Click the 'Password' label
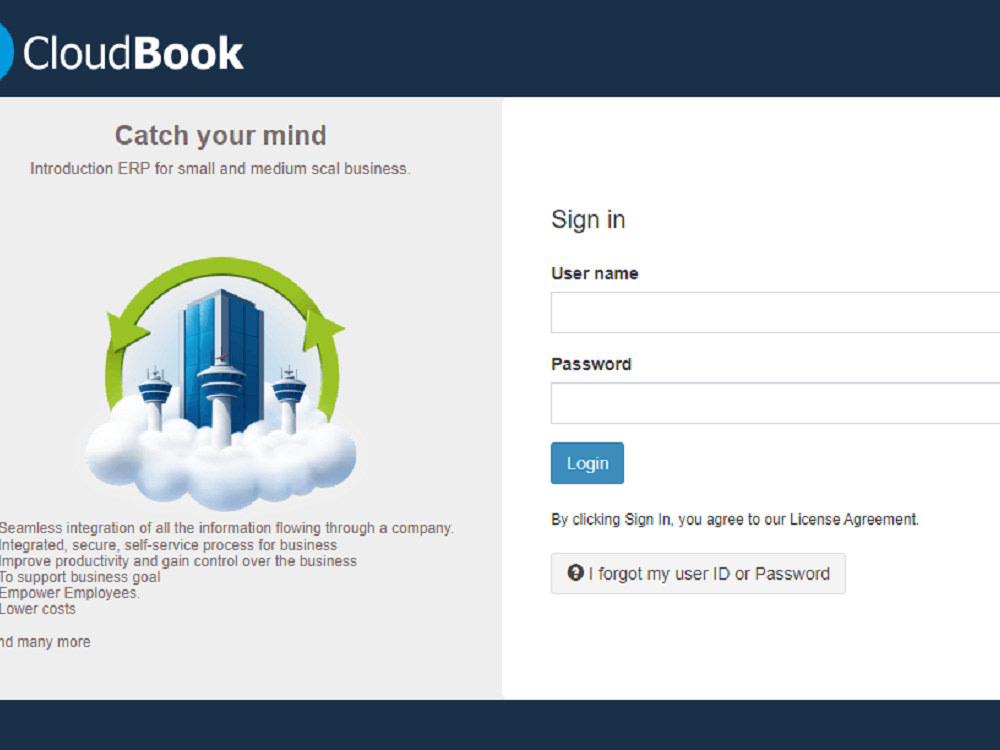Viewport: 1000px width, 750px height. [591, 364]
